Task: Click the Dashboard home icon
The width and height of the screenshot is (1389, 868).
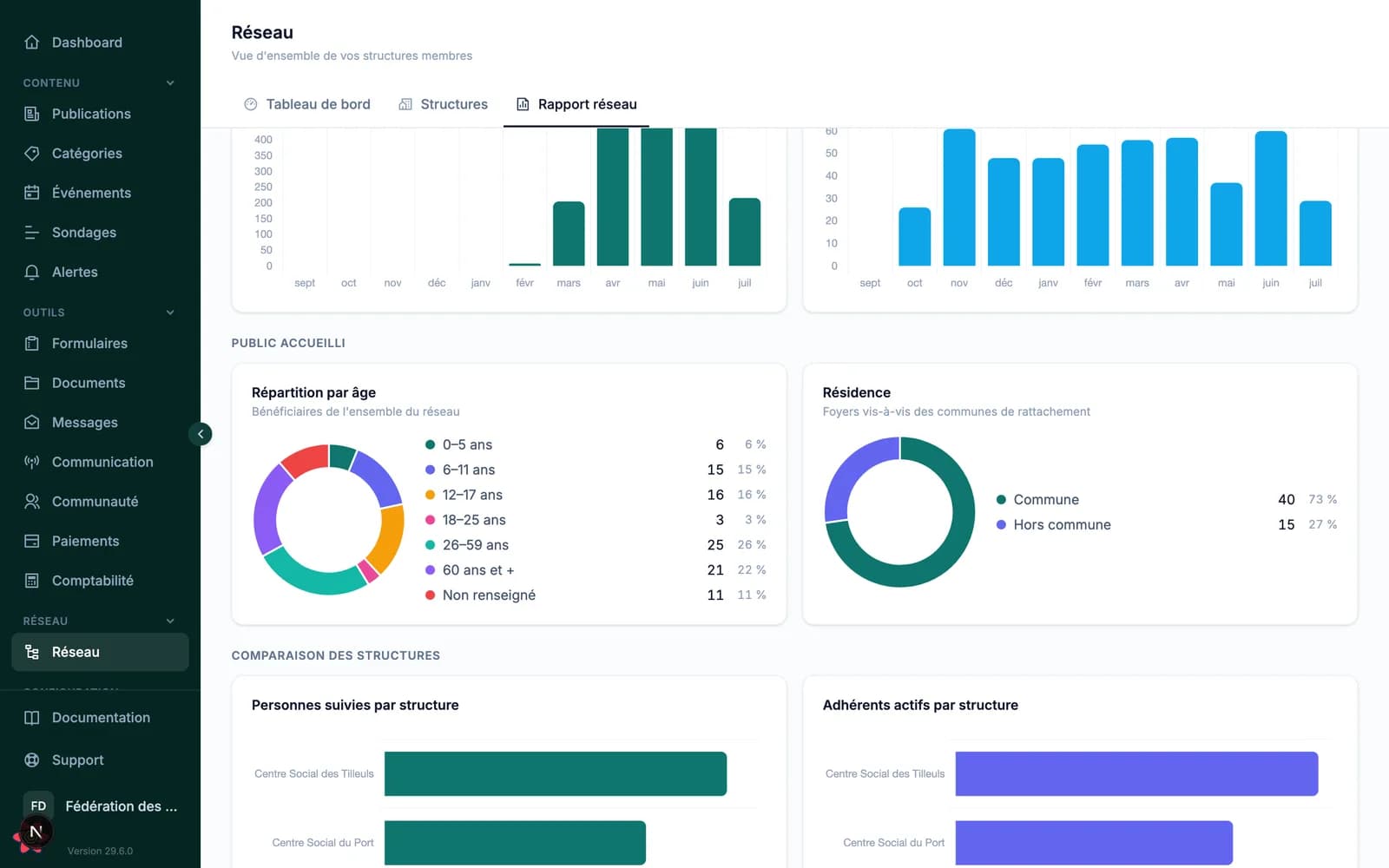Action: pos(32,43)
